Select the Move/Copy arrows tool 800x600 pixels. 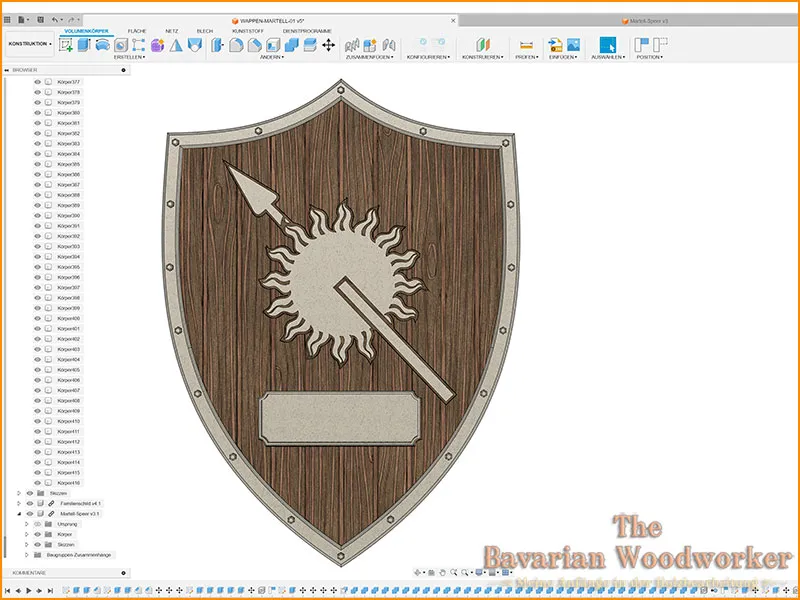329,45
